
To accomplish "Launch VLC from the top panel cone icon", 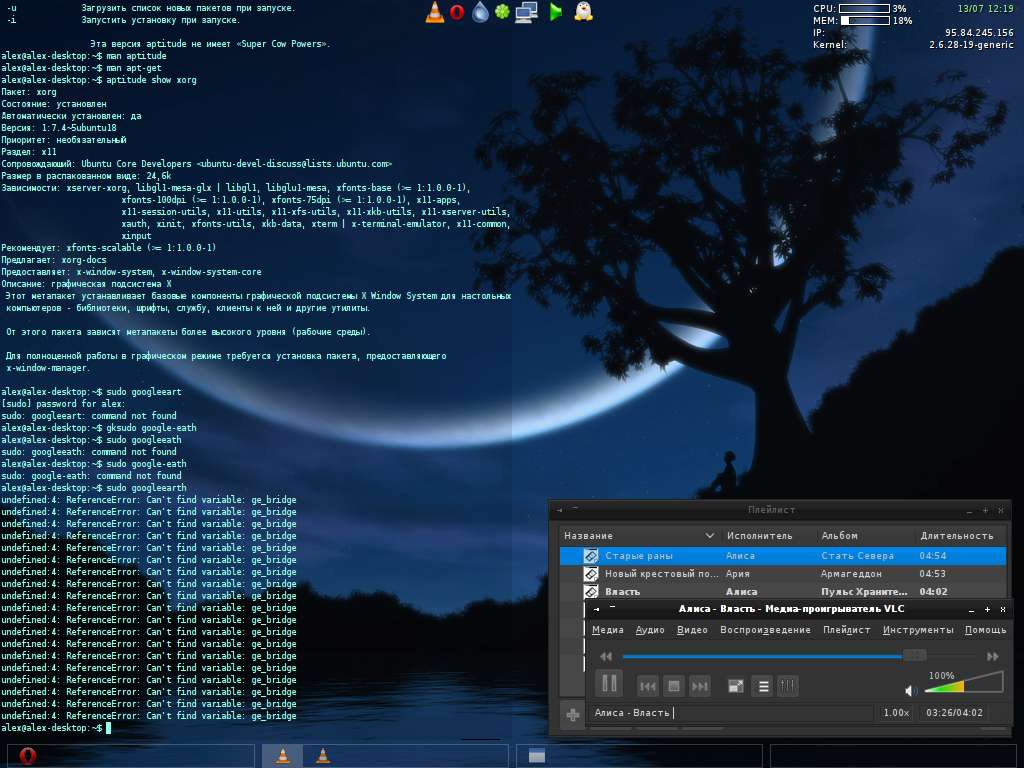I will [x=435, y=12].
